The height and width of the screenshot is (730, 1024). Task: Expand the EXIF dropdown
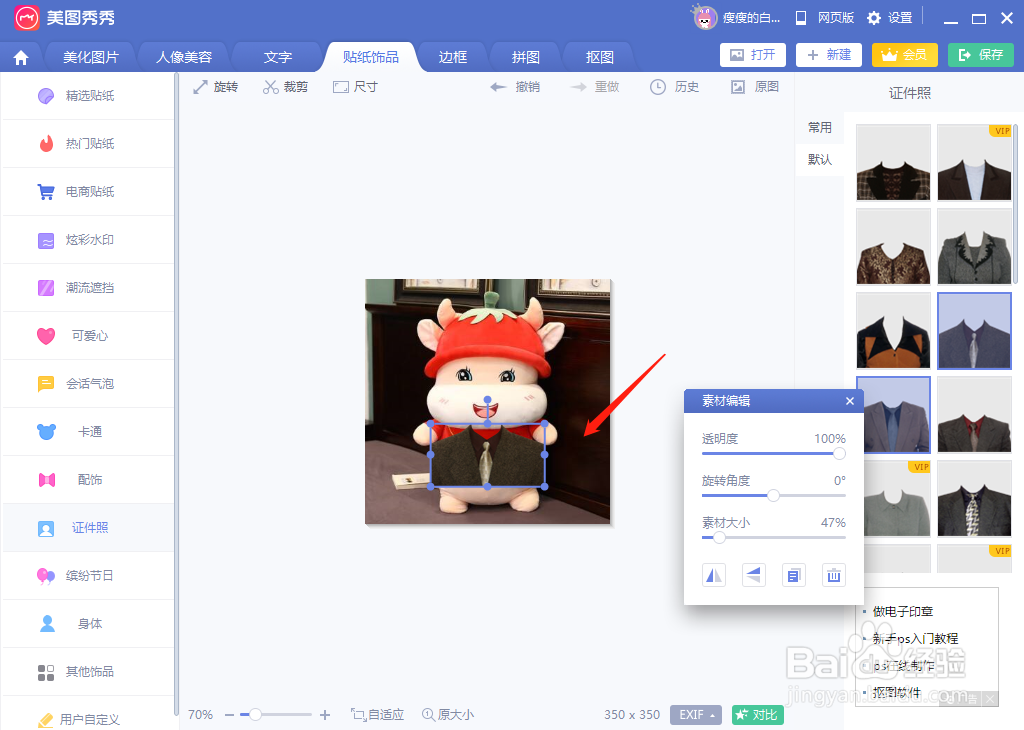pyautogui.click(x=696, y=715)
